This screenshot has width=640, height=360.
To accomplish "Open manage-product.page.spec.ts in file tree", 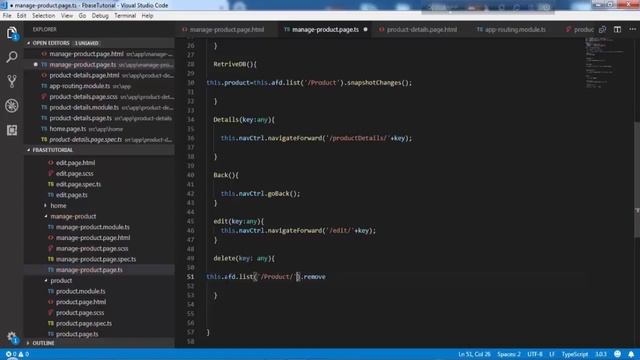I will point(100,259).
